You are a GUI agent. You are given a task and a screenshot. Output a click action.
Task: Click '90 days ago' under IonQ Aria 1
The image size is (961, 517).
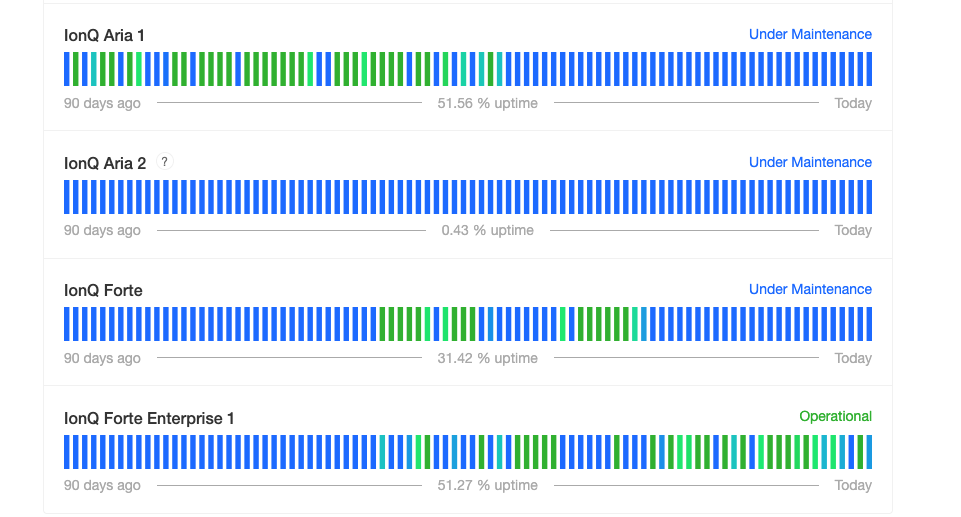(x=102, y=104)
